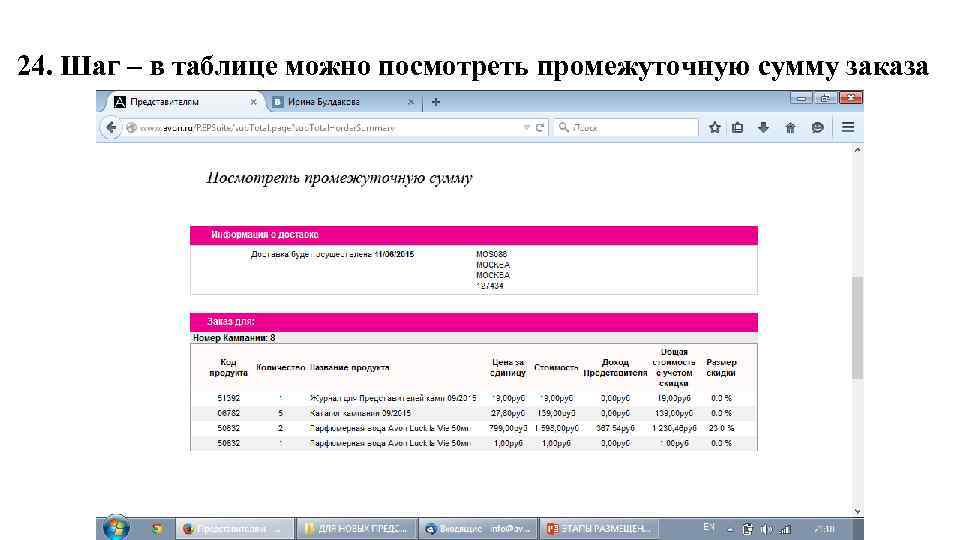960x540 pixels.
Task: Click product code 08782
Action: coord(228,413)
